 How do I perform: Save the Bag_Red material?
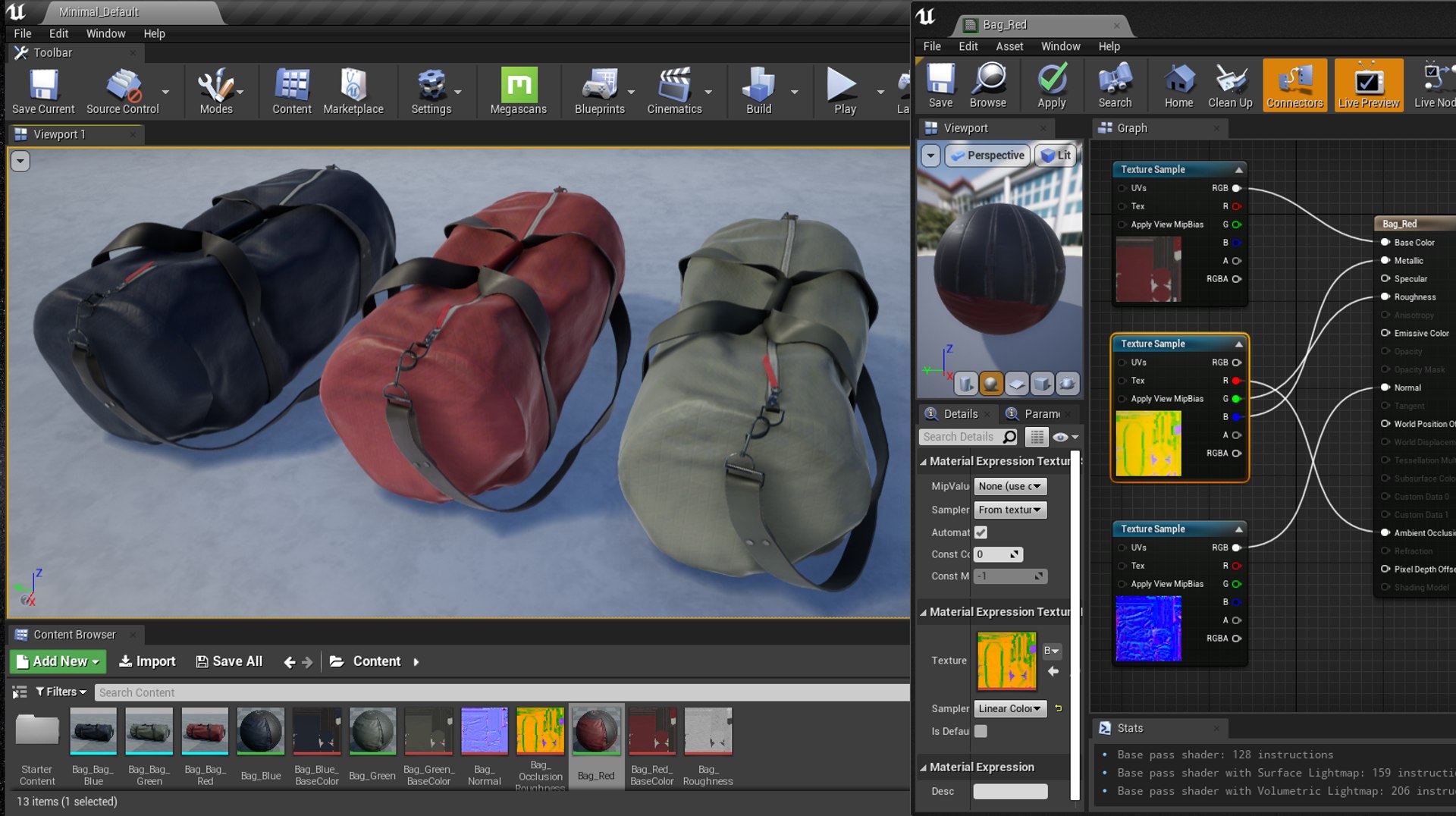point(940,85)
